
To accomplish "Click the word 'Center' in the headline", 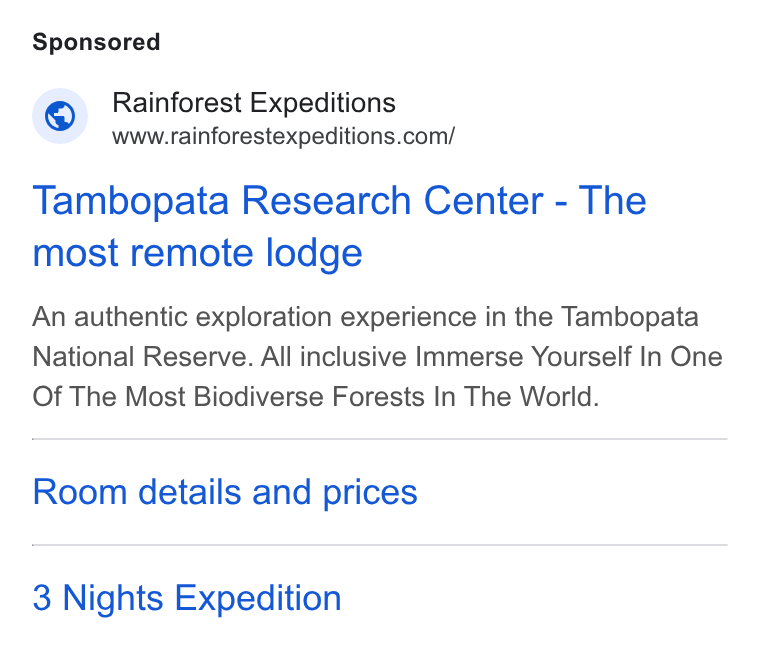I will point(483,201).
